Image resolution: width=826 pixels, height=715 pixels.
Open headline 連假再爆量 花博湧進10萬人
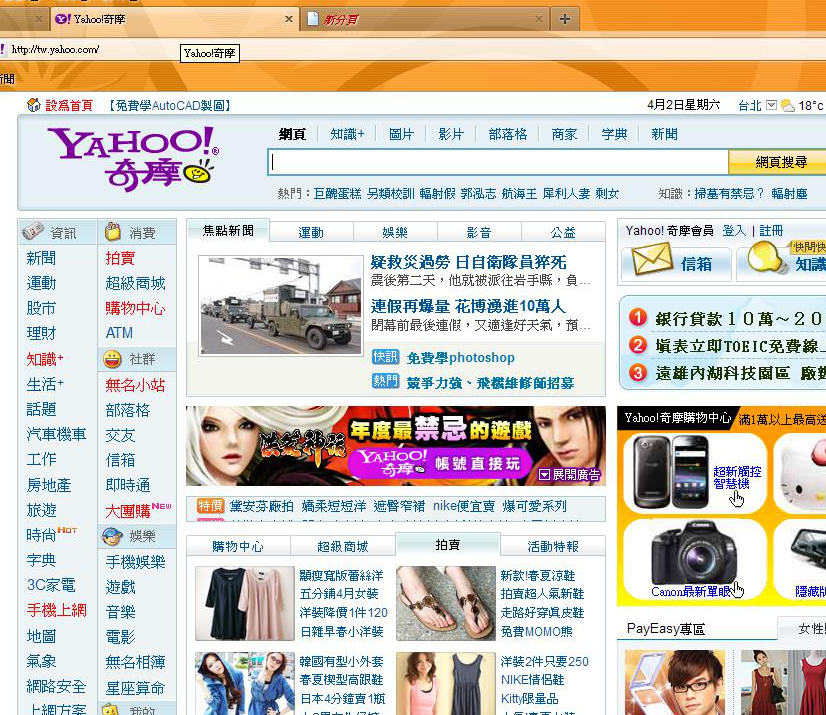[468, 306]
